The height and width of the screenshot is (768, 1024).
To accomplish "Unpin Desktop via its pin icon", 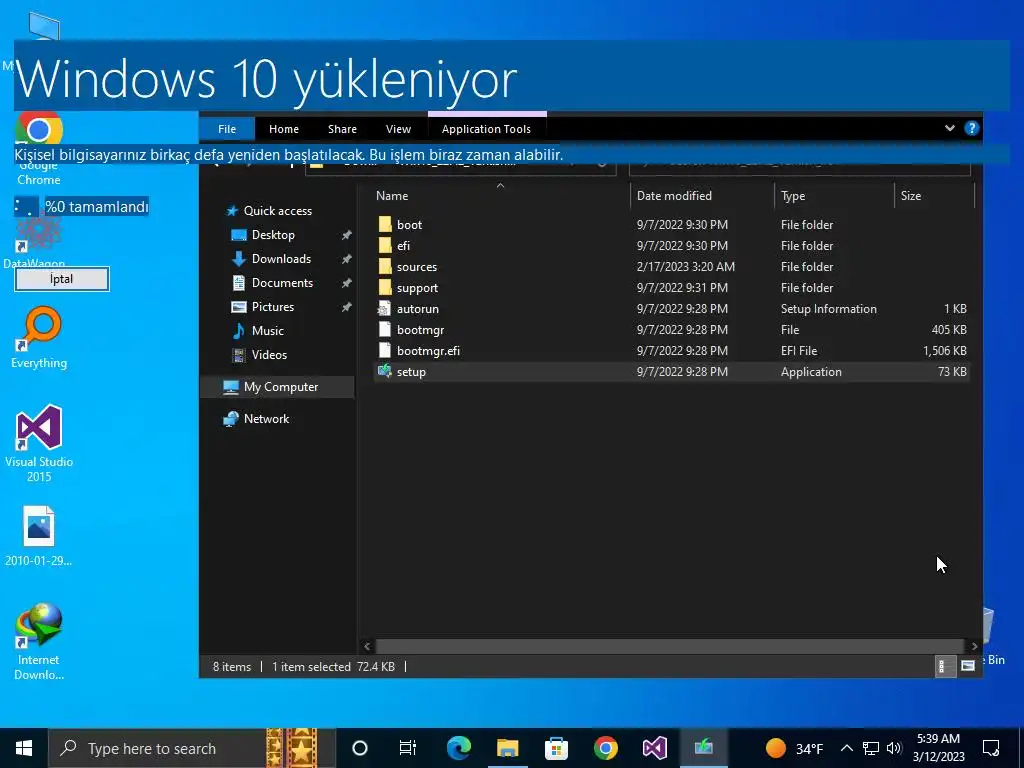I will pos(347,235).
